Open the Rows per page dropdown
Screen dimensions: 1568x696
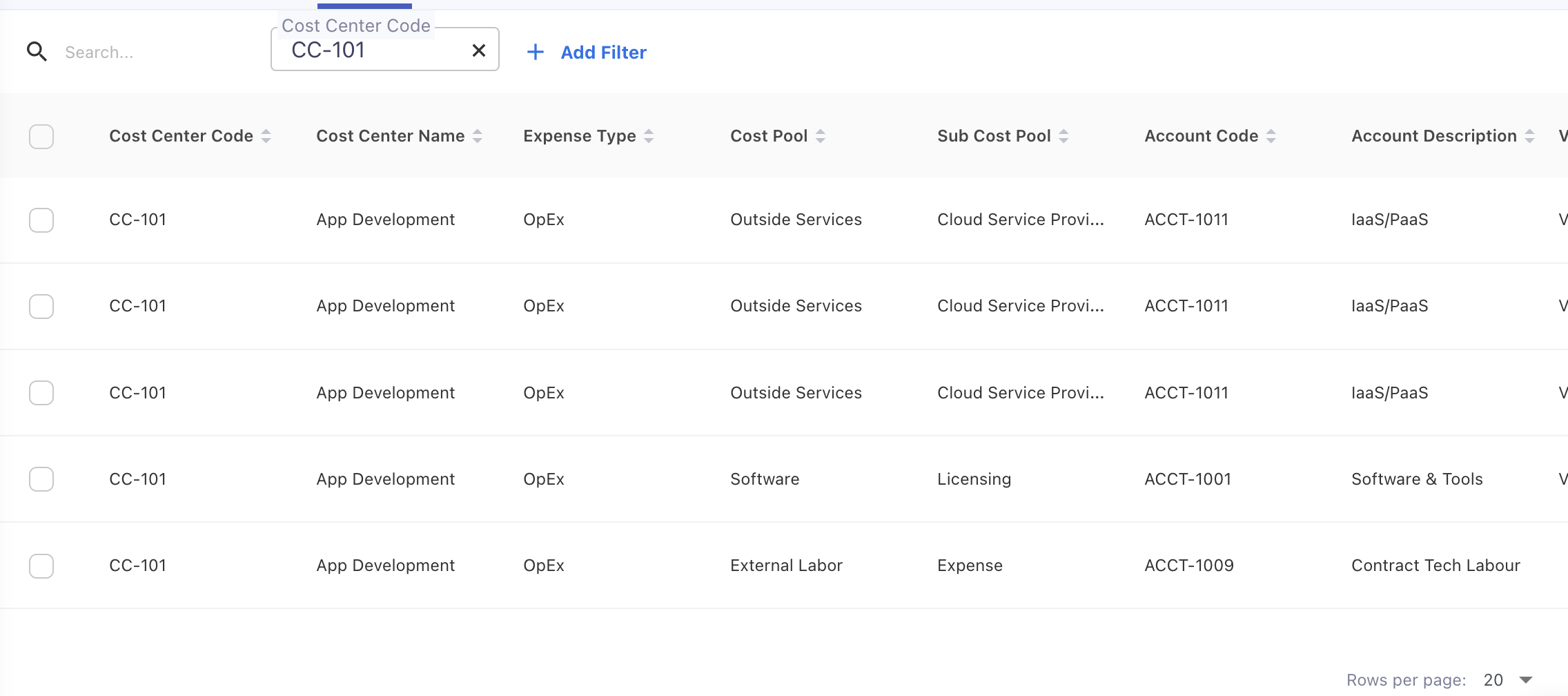point(1508,680)
